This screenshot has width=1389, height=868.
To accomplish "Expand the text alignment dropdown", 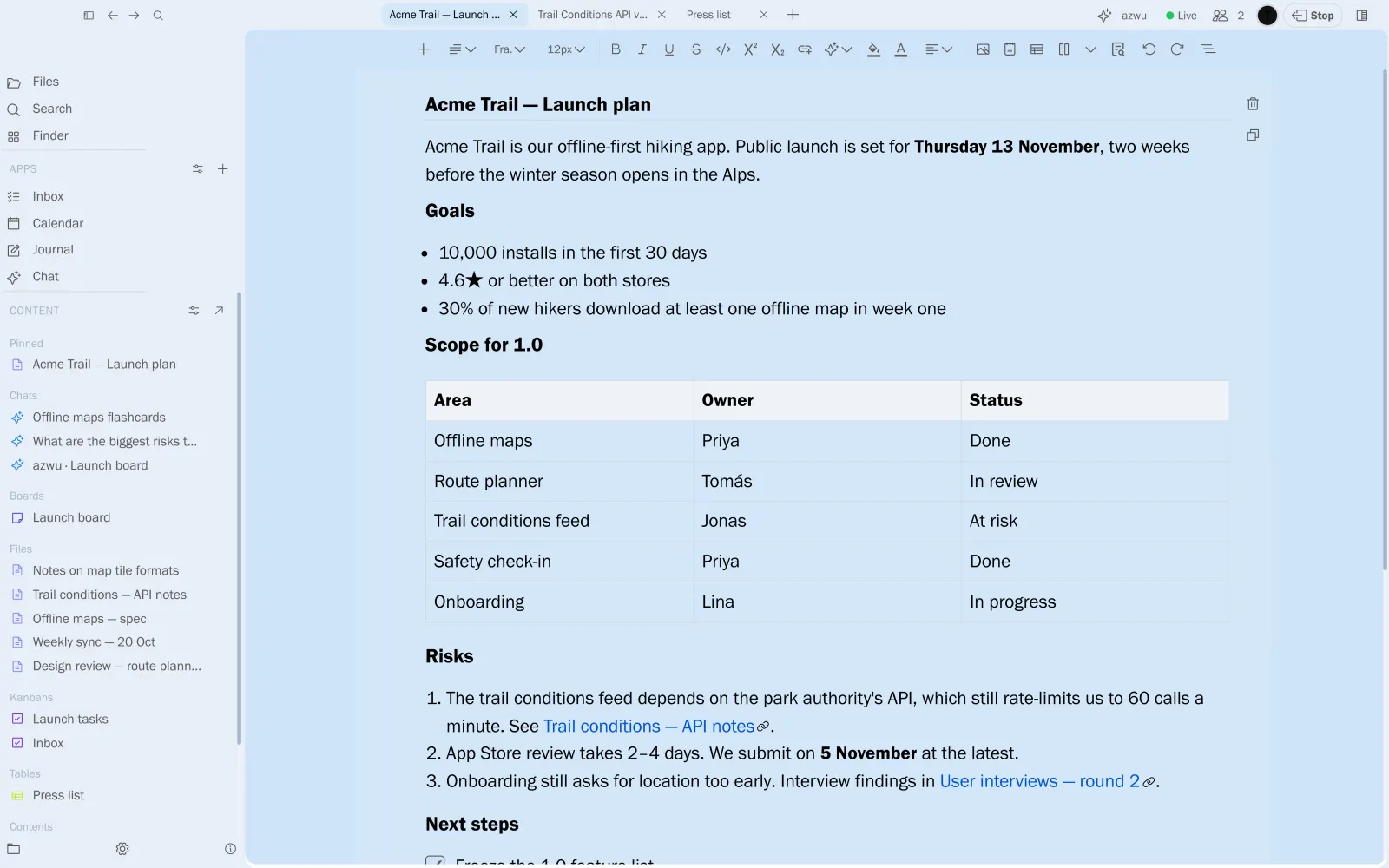I will [x=939, y=49].
